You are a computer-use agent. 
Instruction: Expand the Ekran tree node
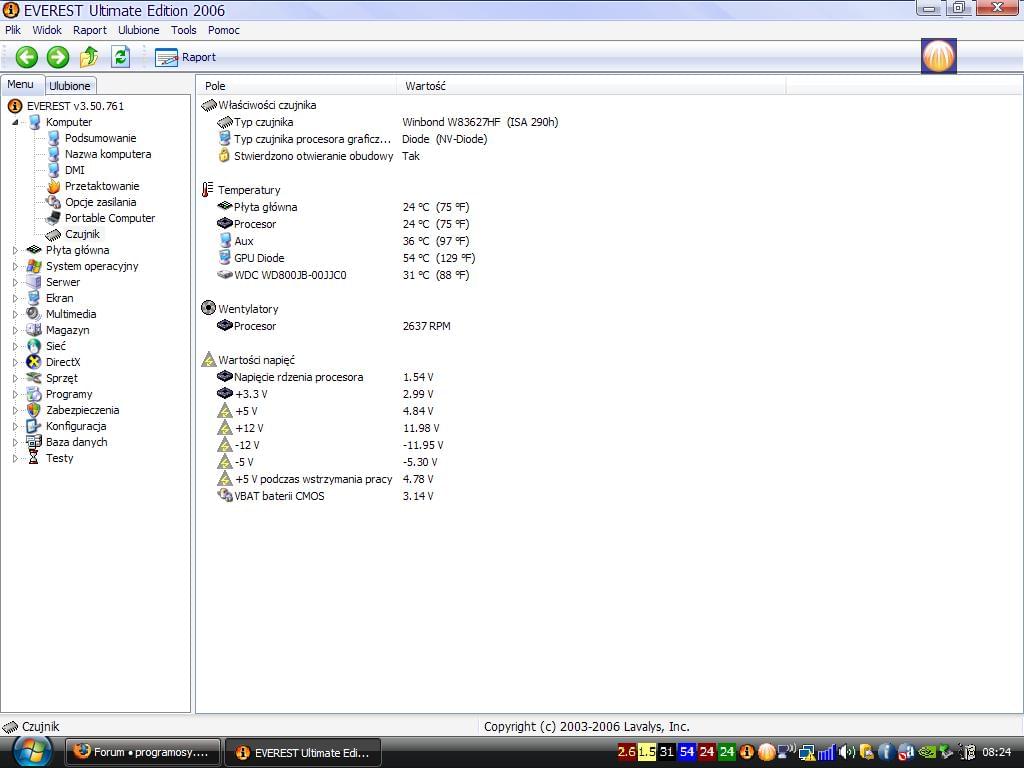tap(15, 298)
